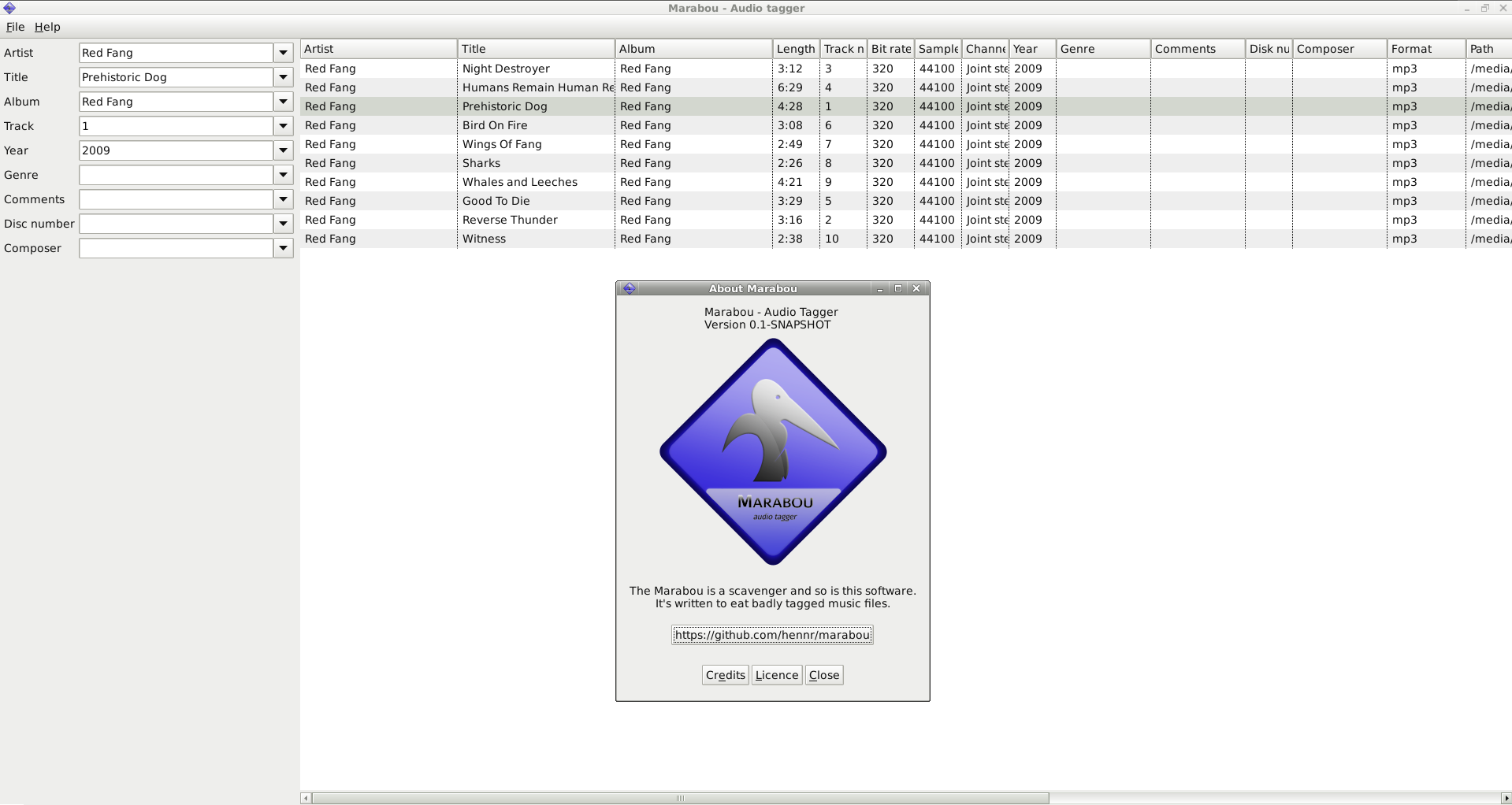
Task: Click the Title field with Prehistoric Dog
Action: [176, 77]
